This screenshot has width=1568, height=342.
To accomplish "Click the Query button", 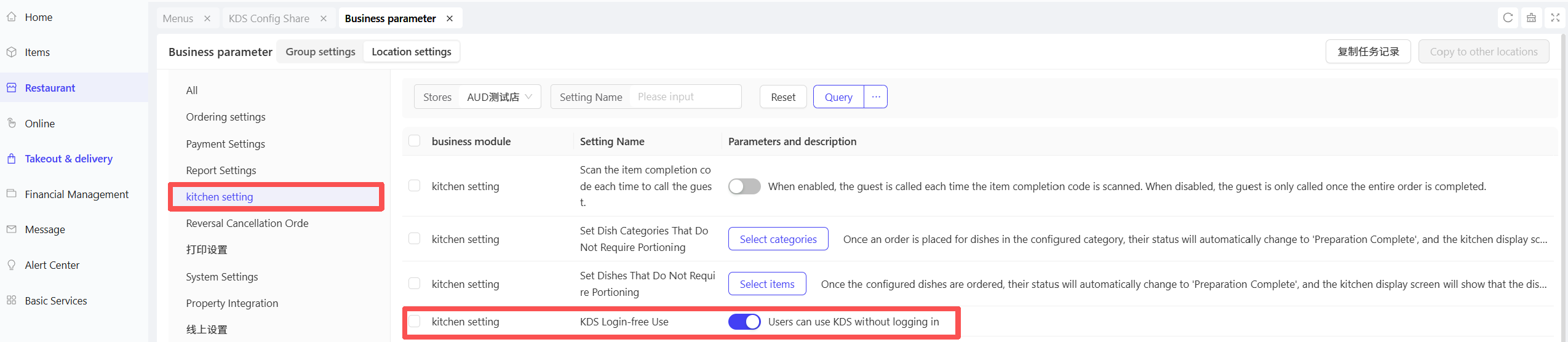I will [838, 97].
